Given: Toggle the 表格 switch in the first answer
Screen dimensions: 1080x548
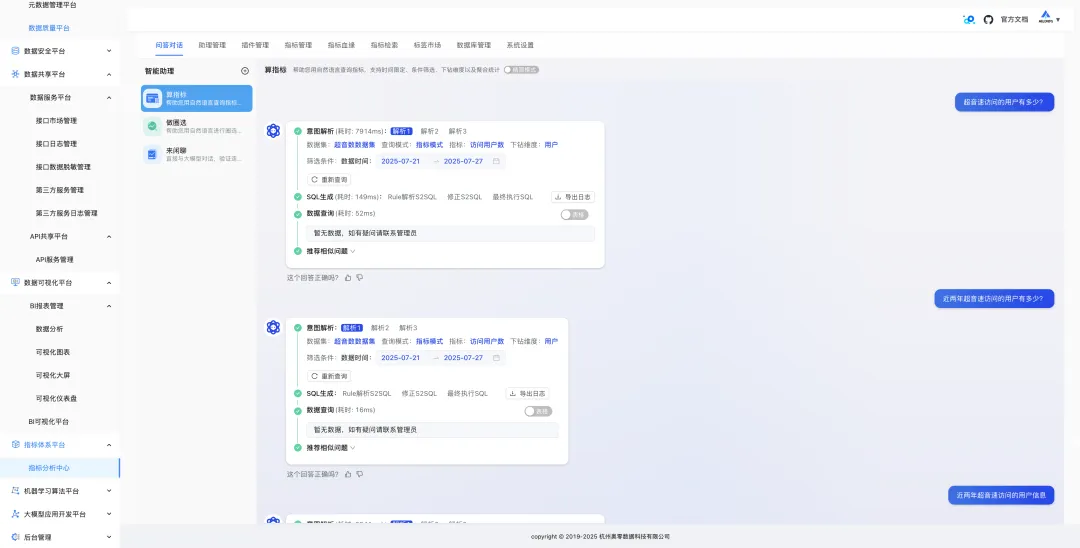Looking at the screenshot, I should click(x=574, y=215).
